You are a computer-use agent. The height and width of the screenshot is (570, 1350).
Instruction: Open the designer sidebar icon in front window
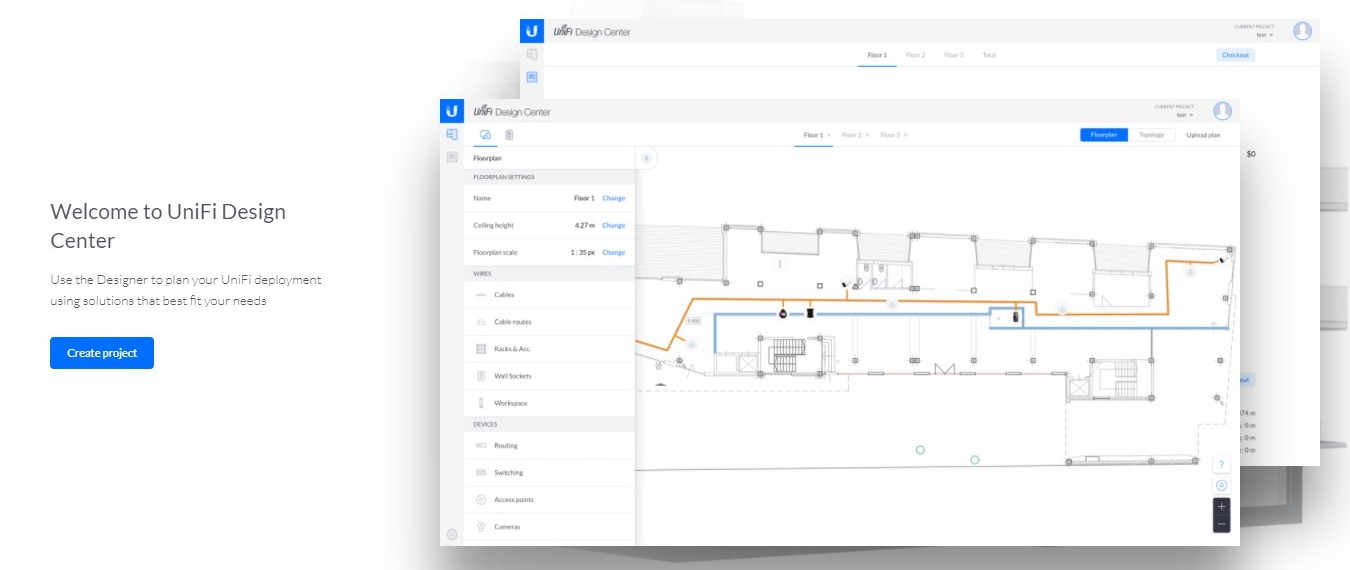click(x=452, y=134)
